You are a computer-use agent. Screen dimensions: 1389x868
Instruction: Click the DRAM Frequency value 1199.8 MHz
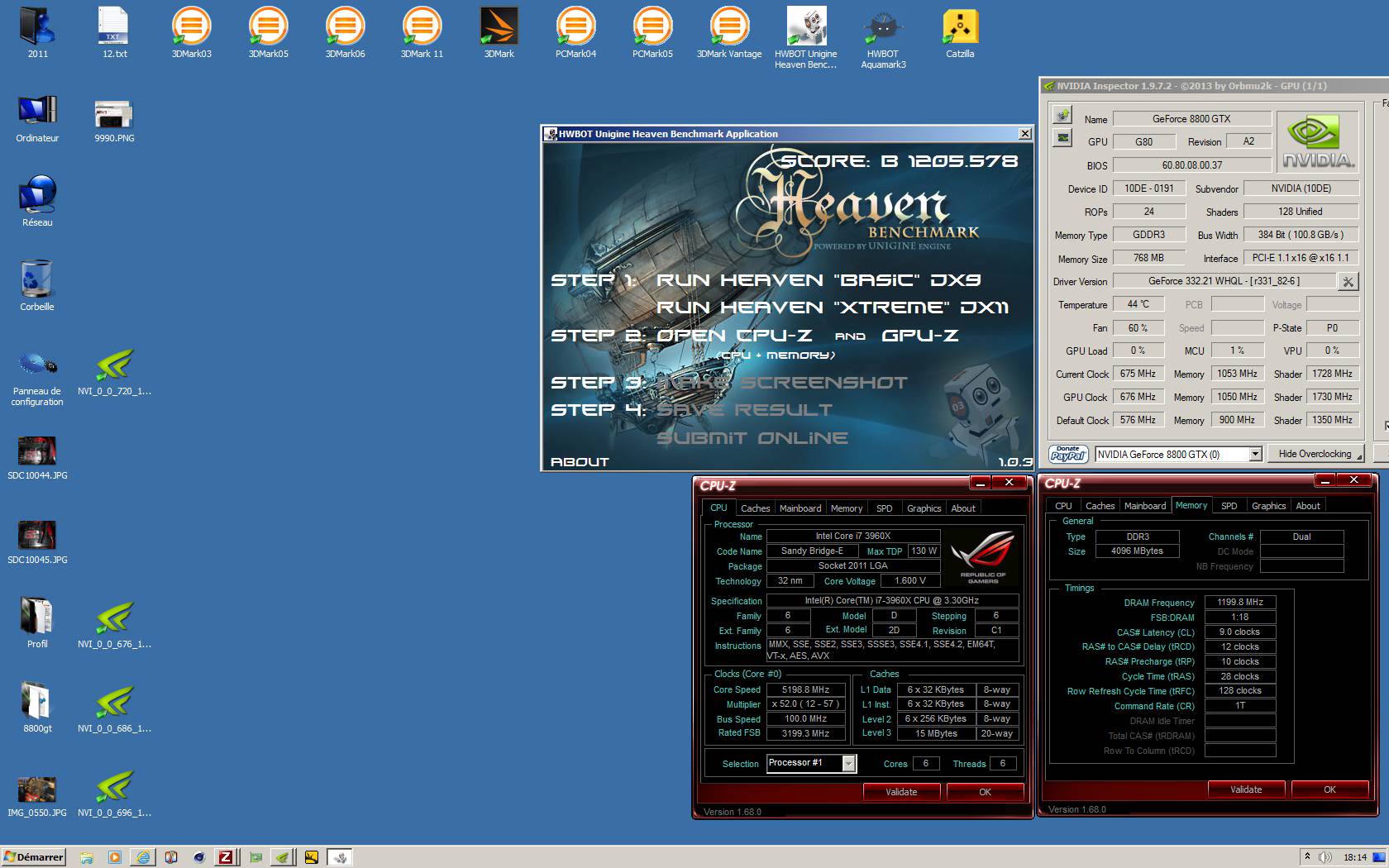pyautogui.click(x=1239, y=603)
